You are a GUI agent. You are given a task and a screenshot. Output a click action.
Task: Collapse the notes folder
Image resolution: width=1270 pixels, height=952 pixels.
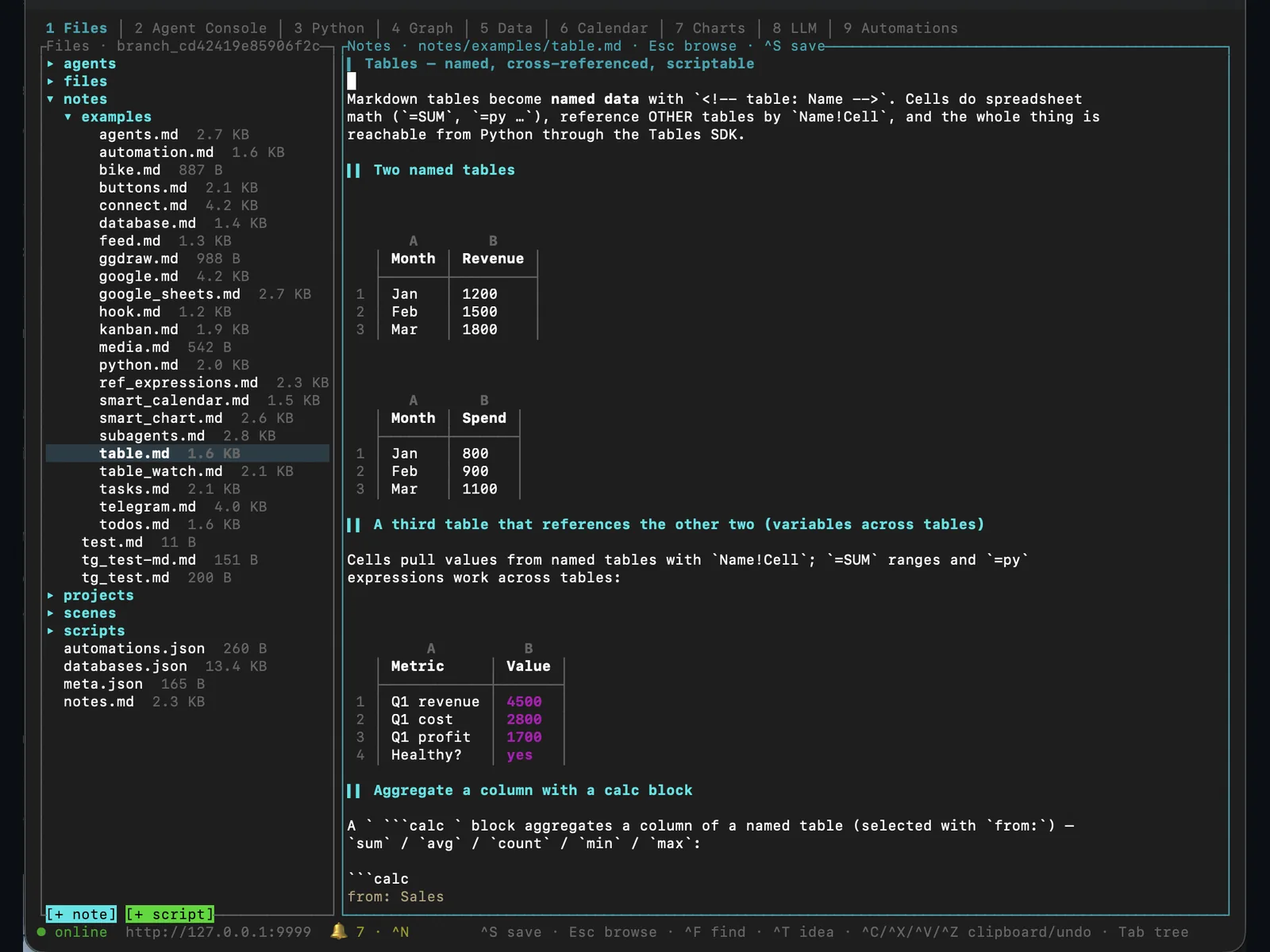85,99
